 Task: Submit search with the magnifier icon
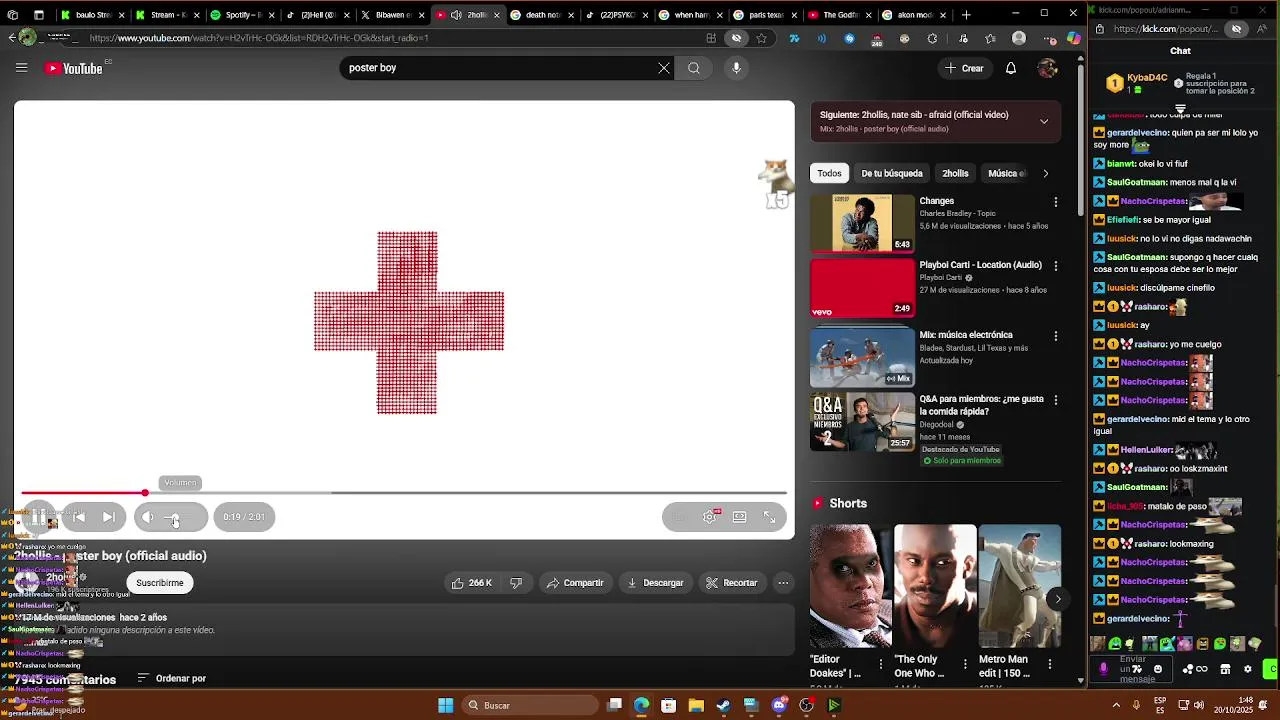(694, 68)
